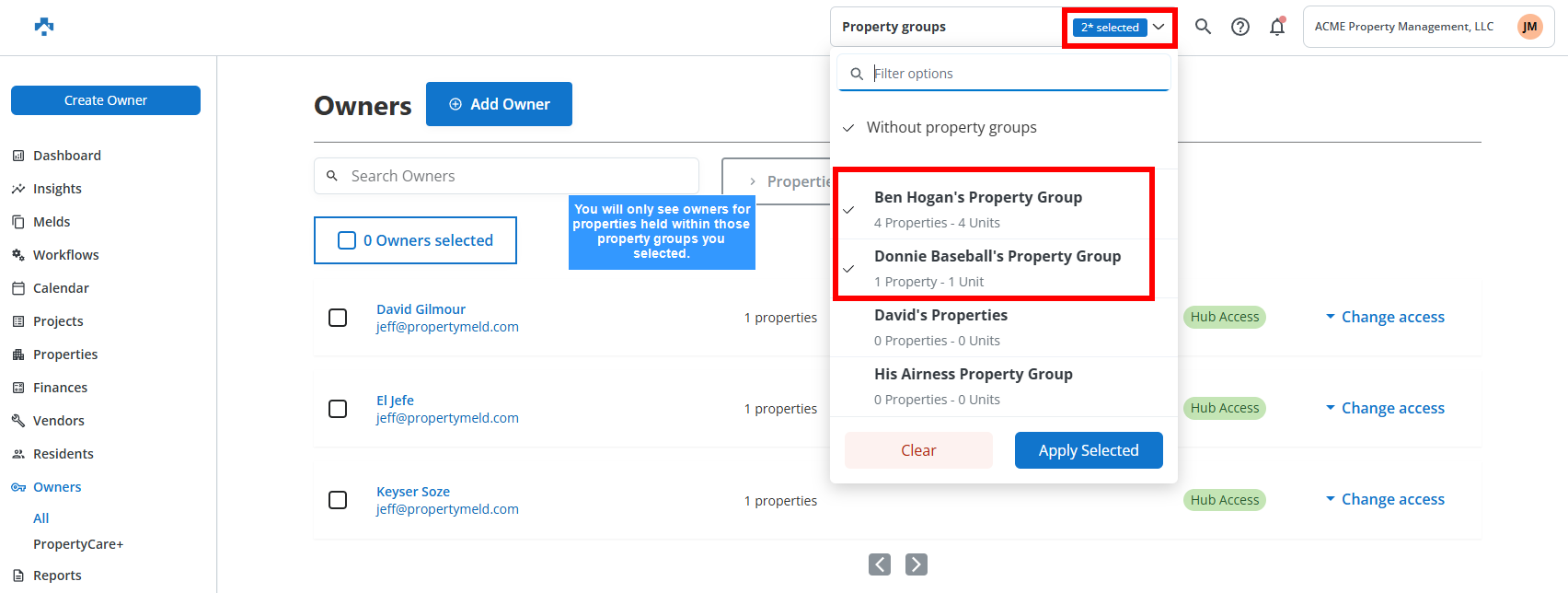This screenshot has height=593, width=1568.
Task: Go to next page of owners
Action: [917, 564]
